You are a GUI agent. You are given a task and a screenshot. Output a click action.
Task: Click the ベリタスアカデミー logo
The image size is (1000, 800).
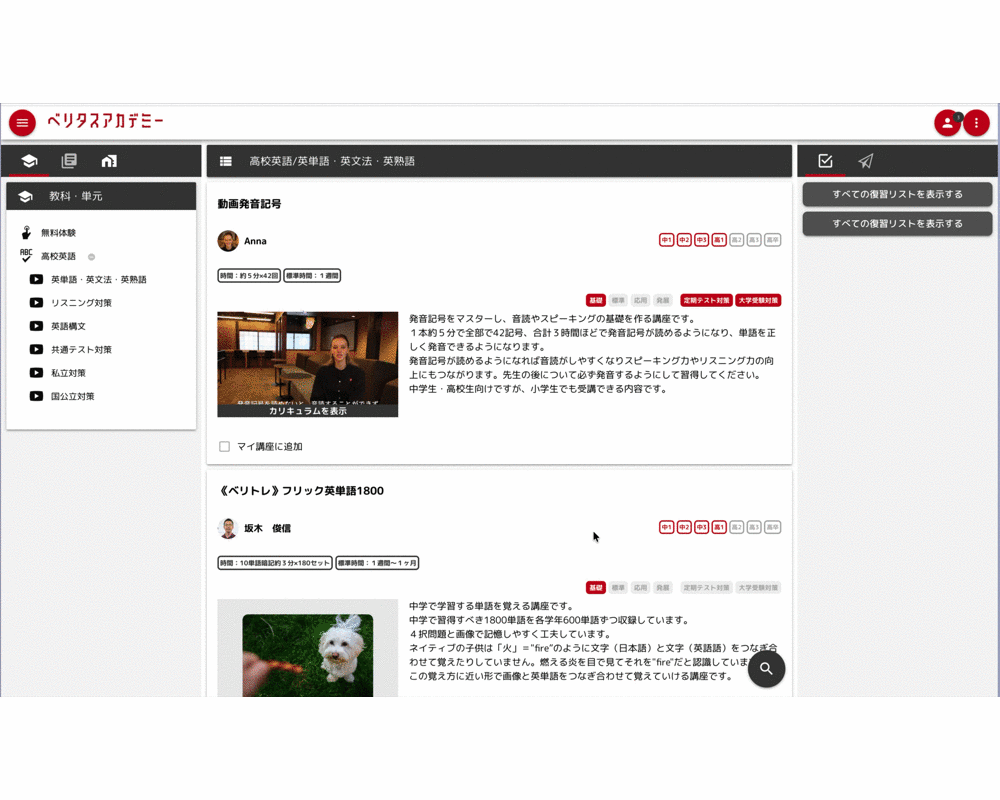(105, 122)
